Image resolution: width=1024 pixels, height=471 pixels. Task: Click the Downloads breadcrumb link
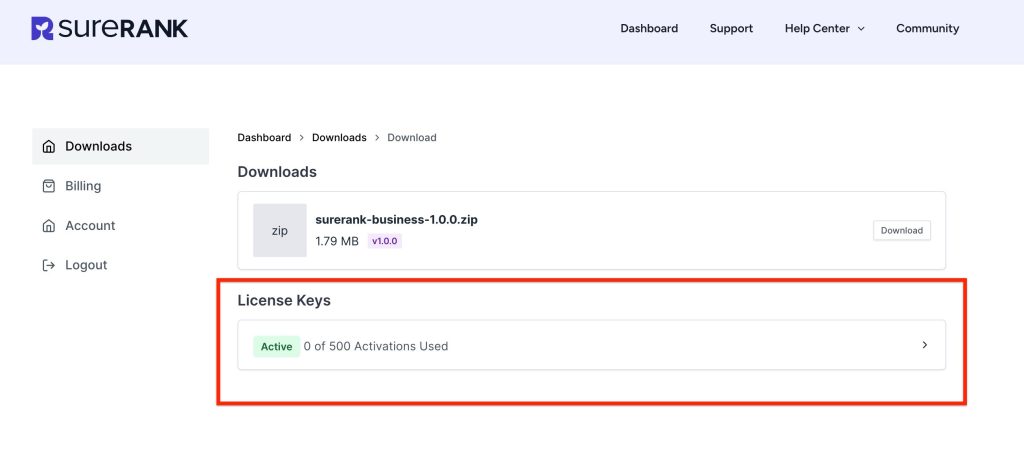point(339,137)
